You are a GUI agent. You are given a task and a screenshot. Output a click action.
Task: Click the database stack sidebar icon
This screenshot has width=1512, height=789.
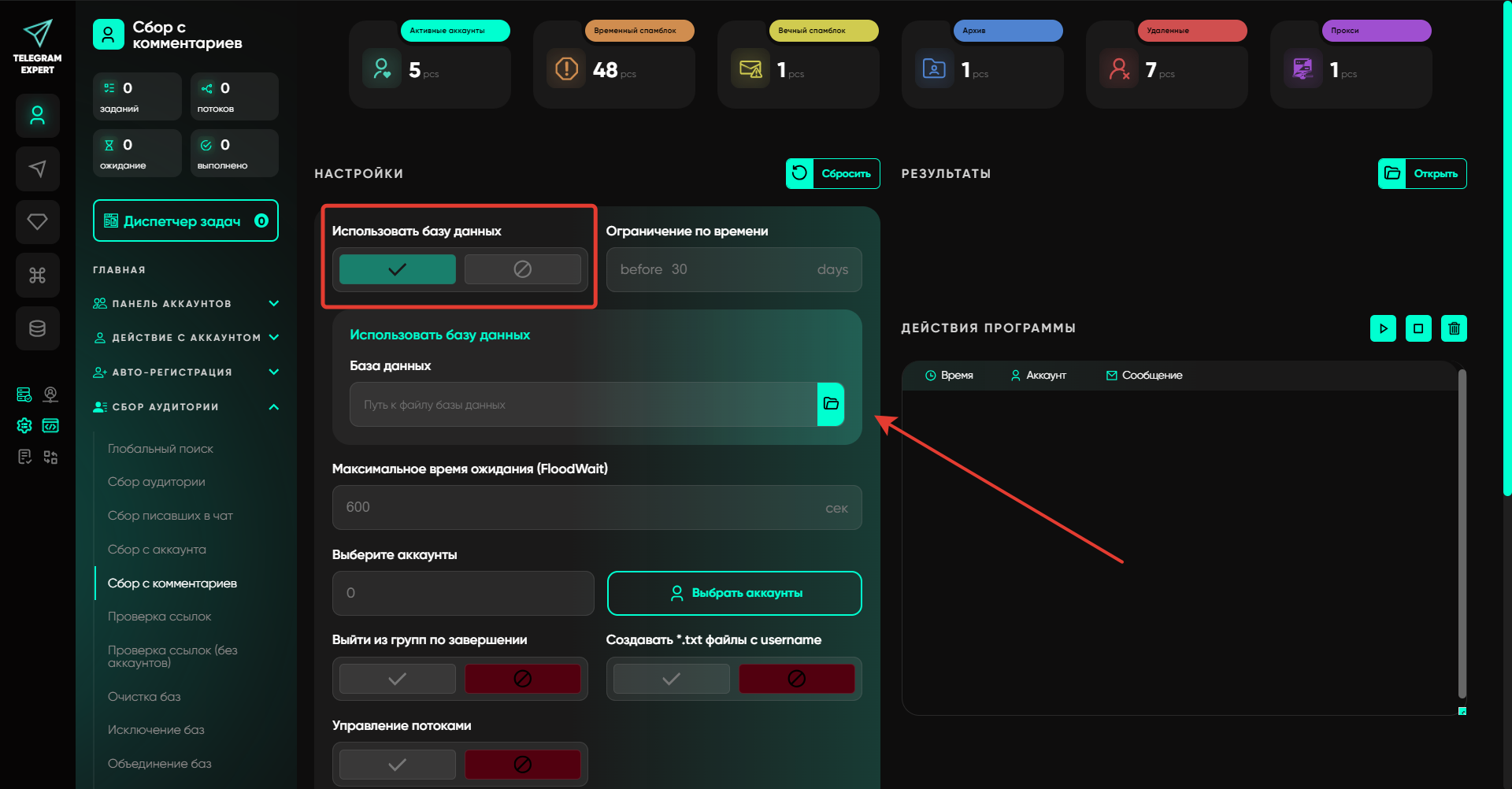click(37, 328)
